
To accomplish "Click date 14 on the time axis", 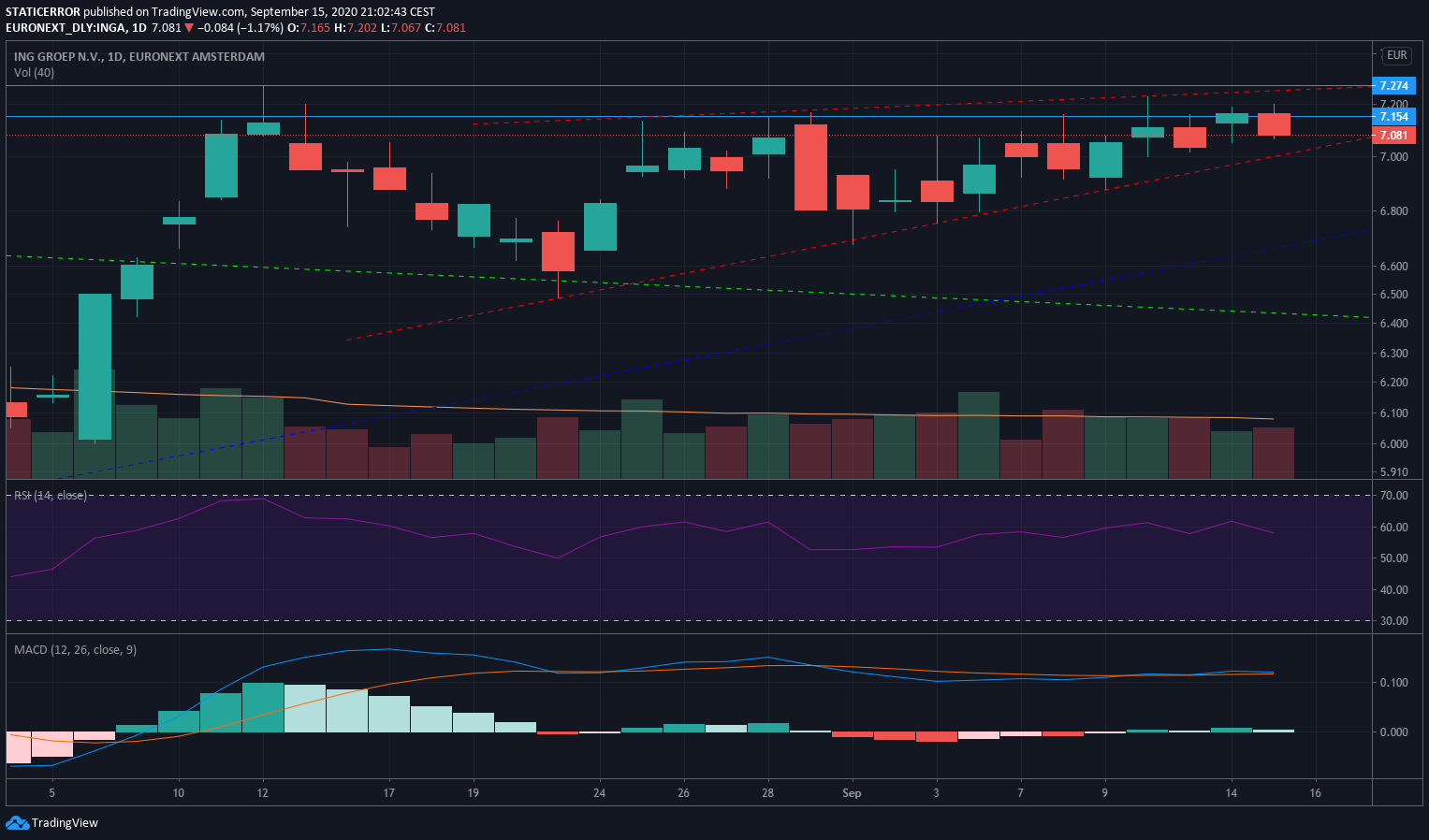I will tap(1232, 793).
